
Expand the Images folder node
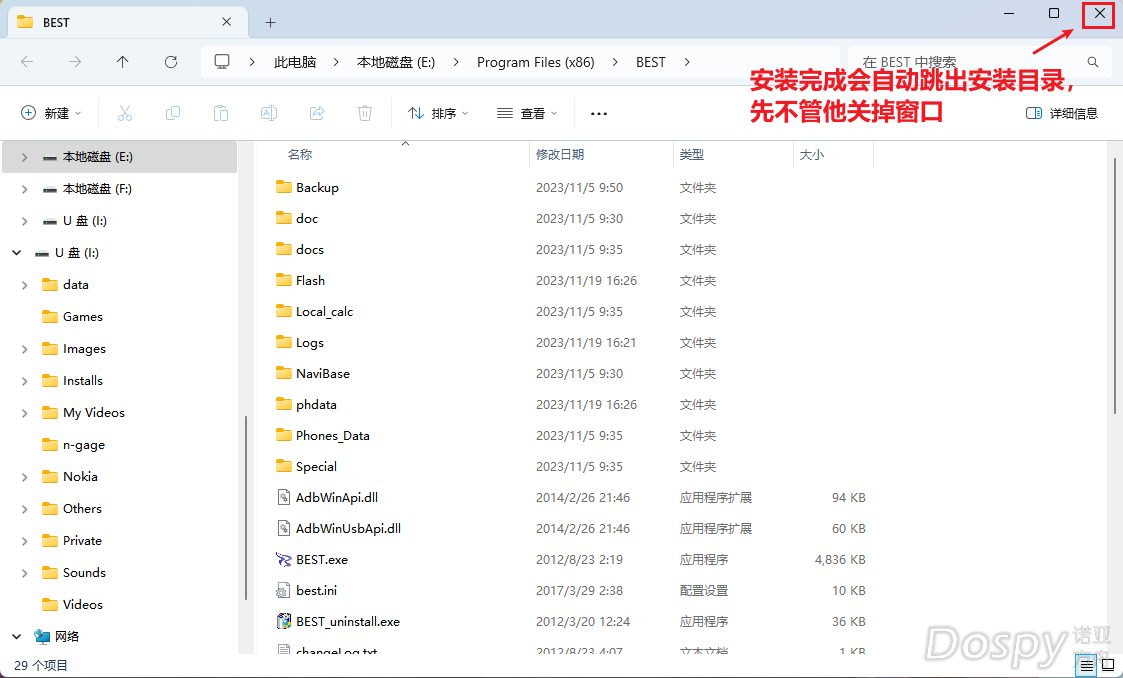(24, 349)
